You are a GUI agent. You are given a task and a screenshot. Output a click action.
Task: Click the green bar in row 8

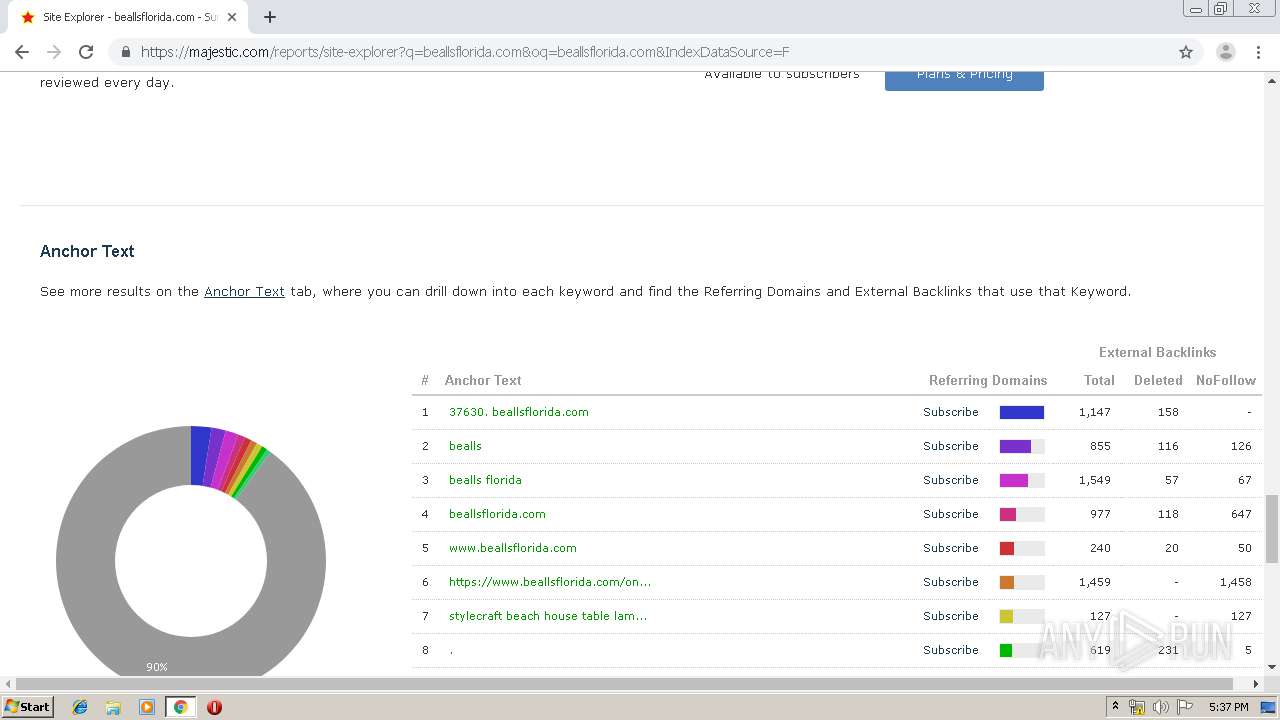tap(1006, 650)
